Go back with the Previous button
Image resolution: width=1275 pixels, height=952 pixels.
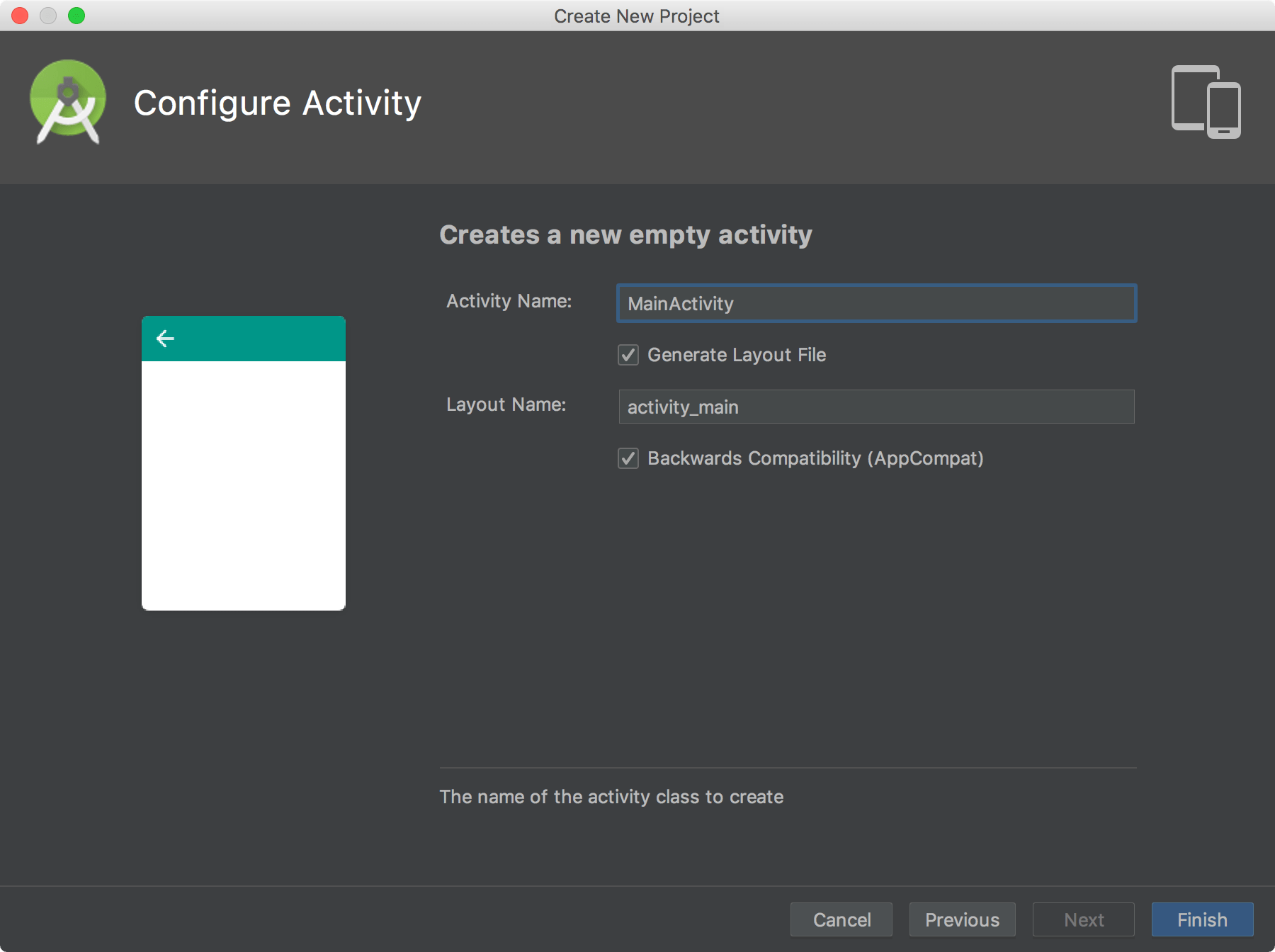[x=962, y=919]
